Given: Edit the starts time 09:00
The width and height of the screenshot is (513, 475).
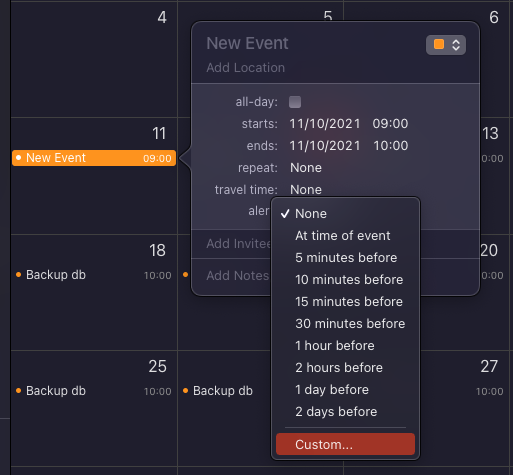Looking at the screenshot, I should point(390,124).
